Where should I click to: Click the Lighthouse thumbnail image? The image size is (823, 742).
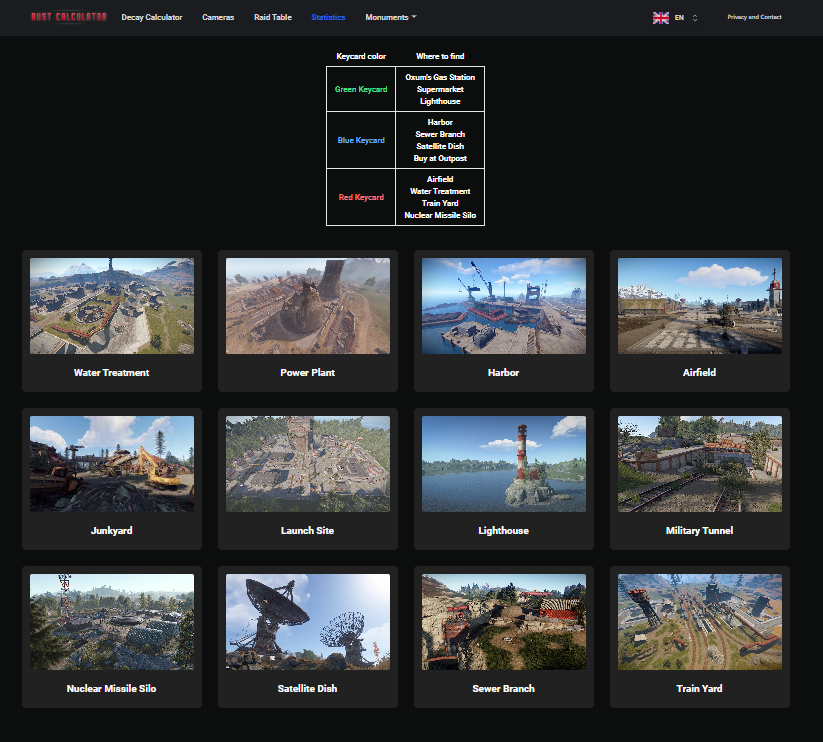click(504, 464)
